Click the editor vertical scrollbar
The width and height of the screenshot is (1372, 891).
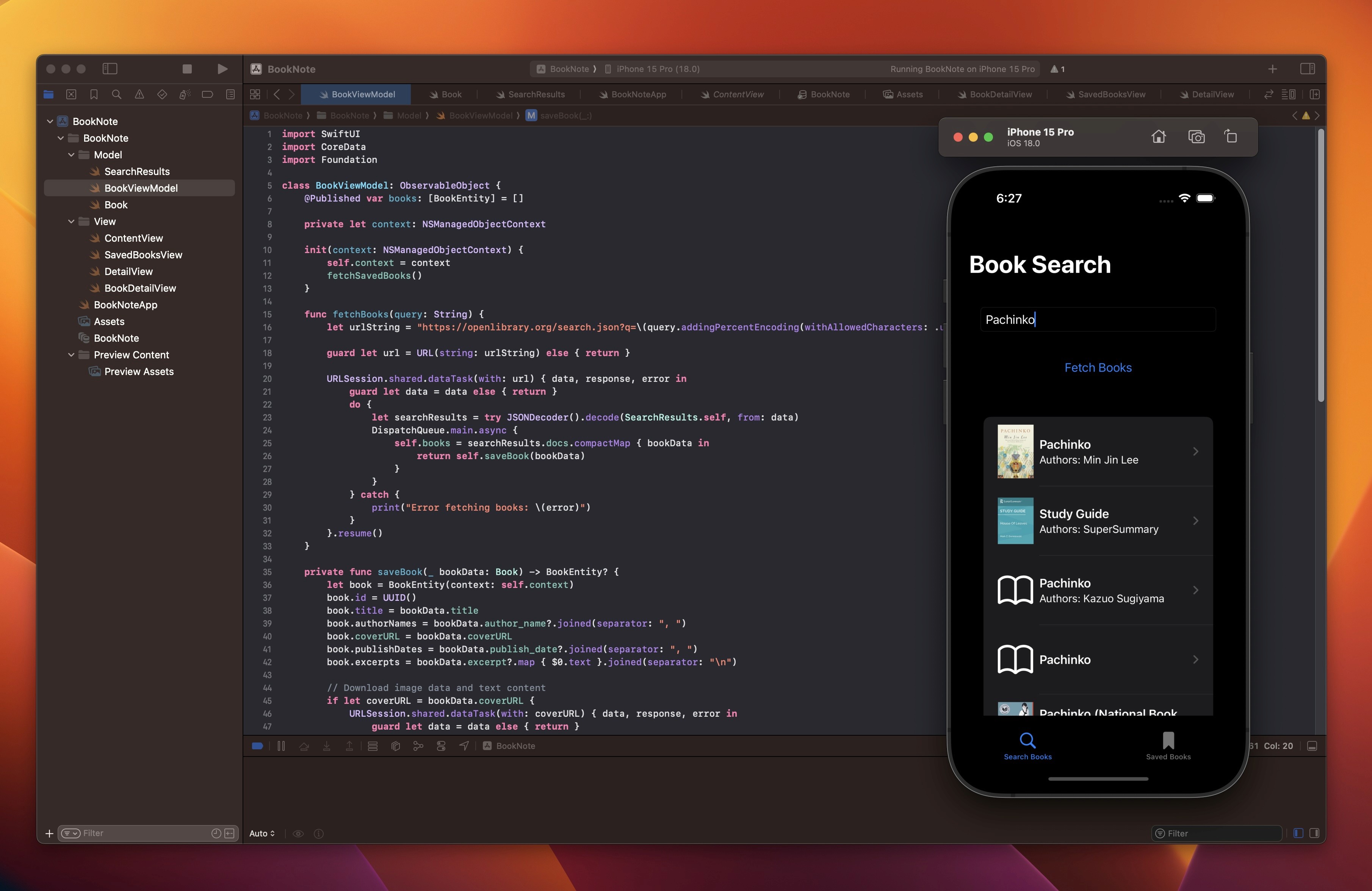point(1321,265)
